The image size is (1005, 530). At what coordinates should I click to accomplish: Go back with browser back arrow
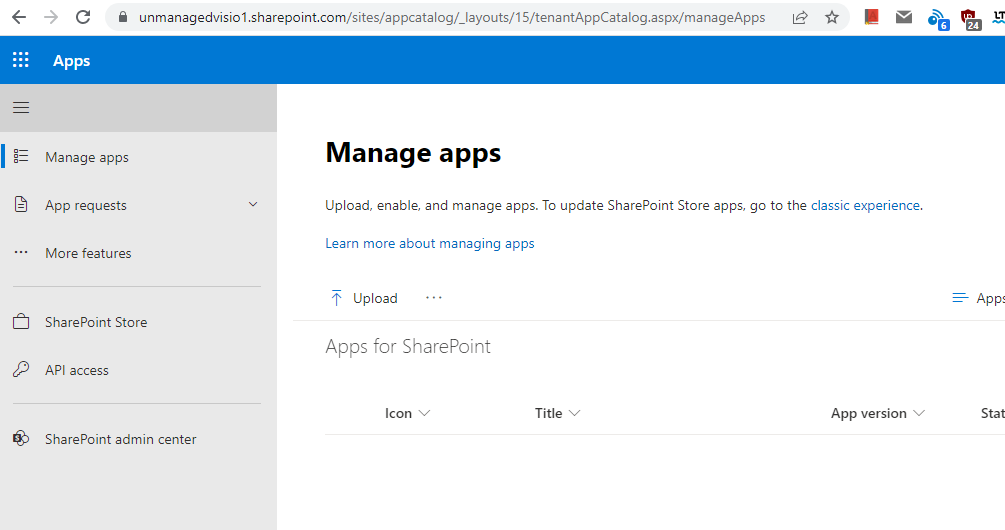[x=19, y=17]
